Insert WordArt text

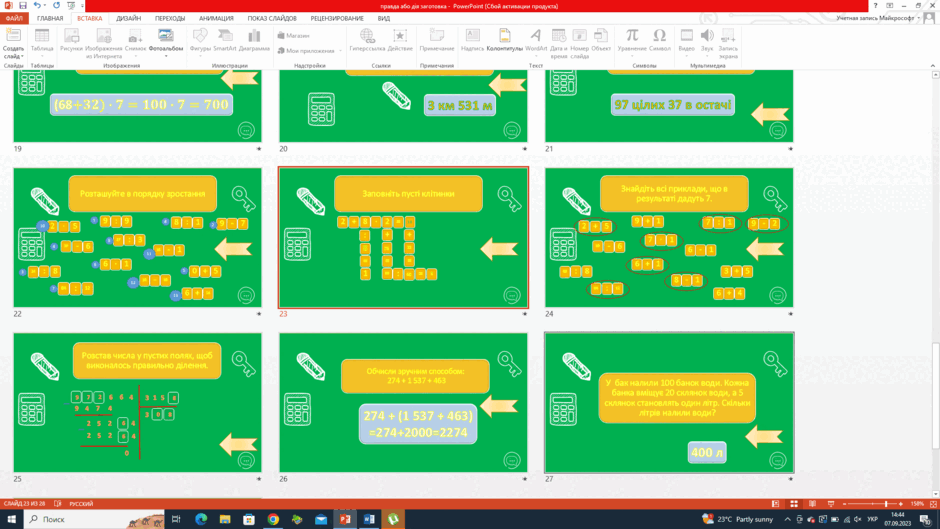coord(536,42)
